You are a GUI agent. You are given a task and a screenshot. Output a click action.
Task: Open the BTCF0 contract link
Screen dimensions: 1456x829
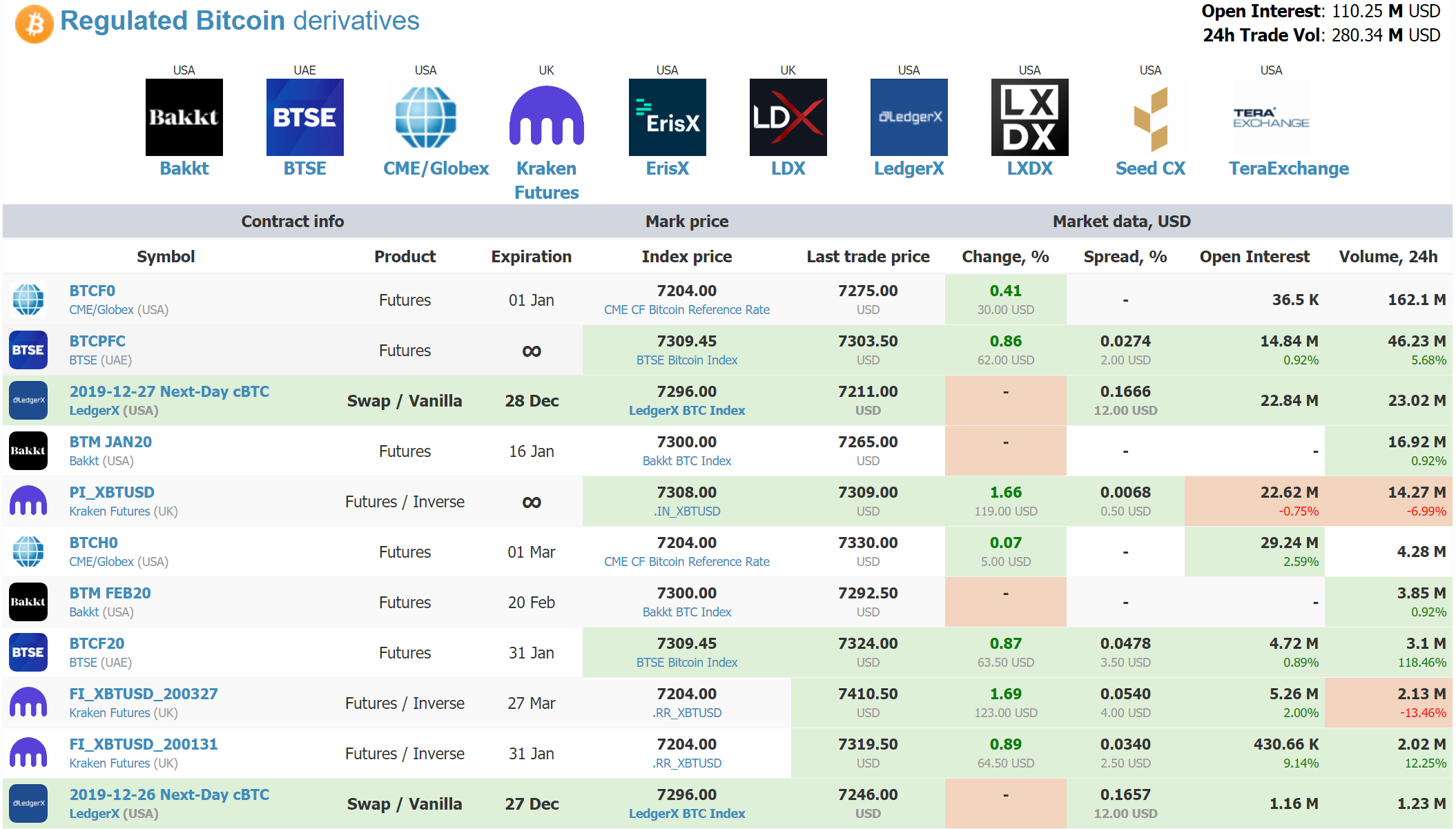point(92,291)
